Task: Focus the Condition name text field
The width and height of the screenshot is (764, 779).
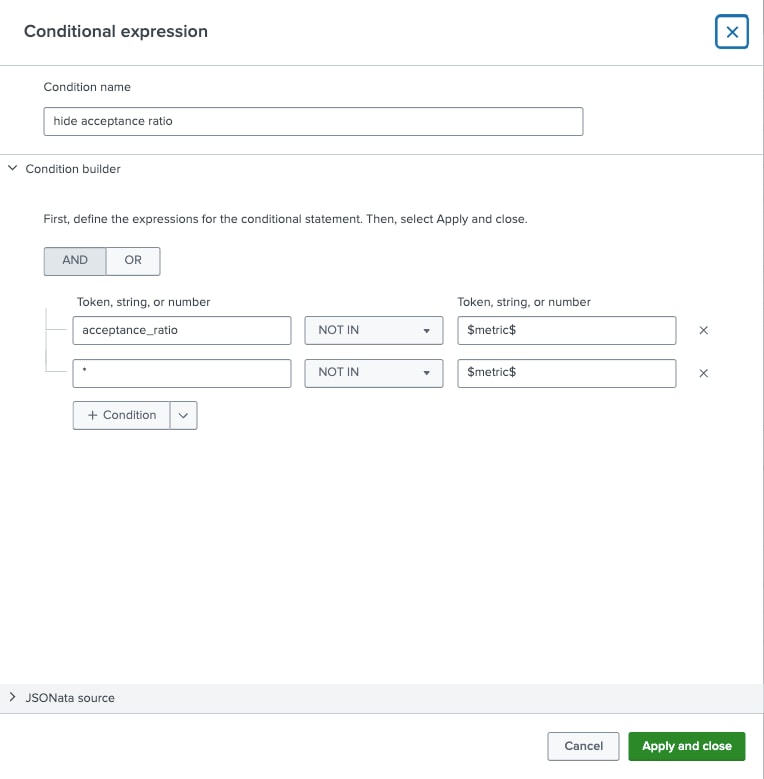Action: click(313, 121)
